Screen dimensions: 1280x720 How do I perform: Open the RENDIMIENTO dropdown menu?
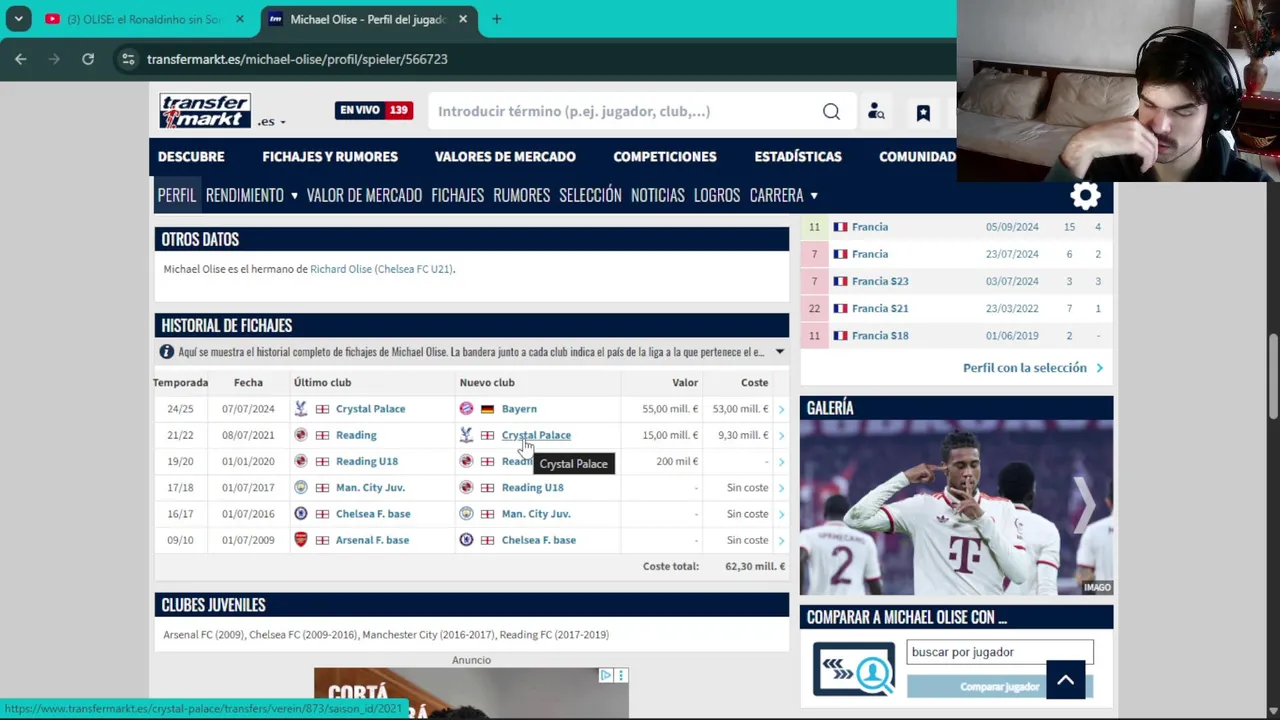point(252,195)
